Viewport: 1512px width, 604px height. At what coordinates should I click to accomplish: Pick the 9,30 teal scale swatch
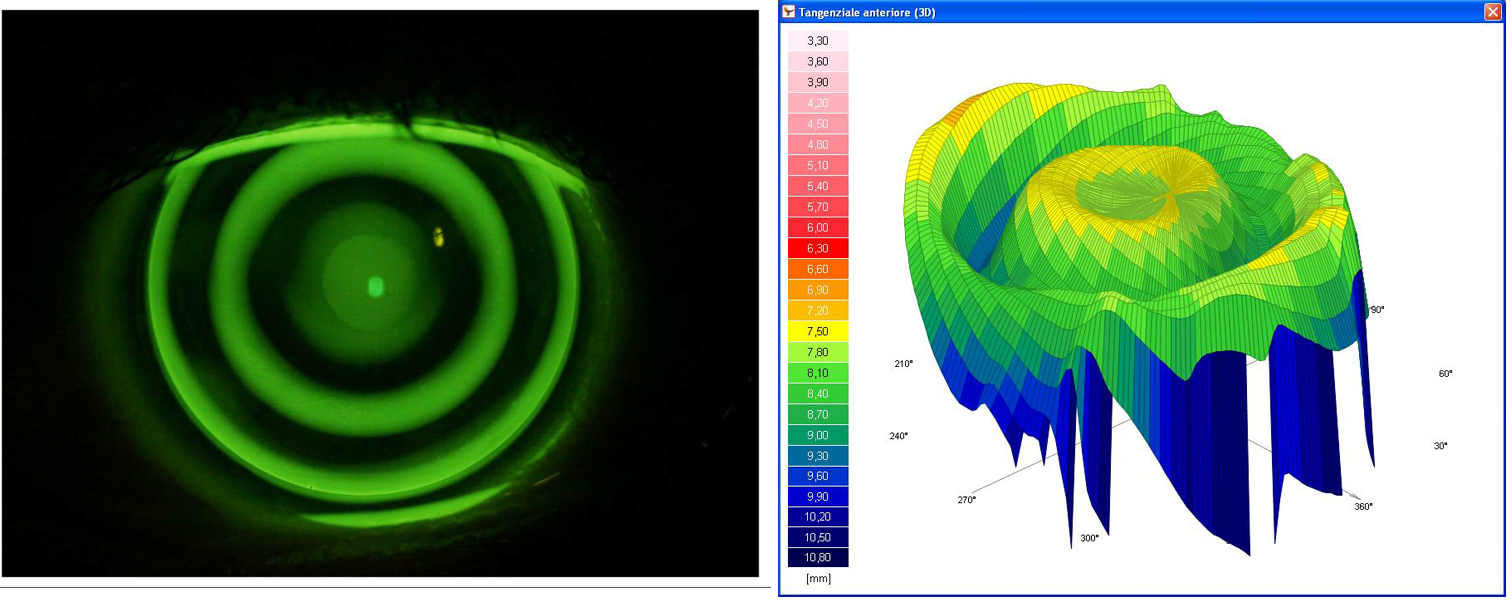(x=817, y=455)
